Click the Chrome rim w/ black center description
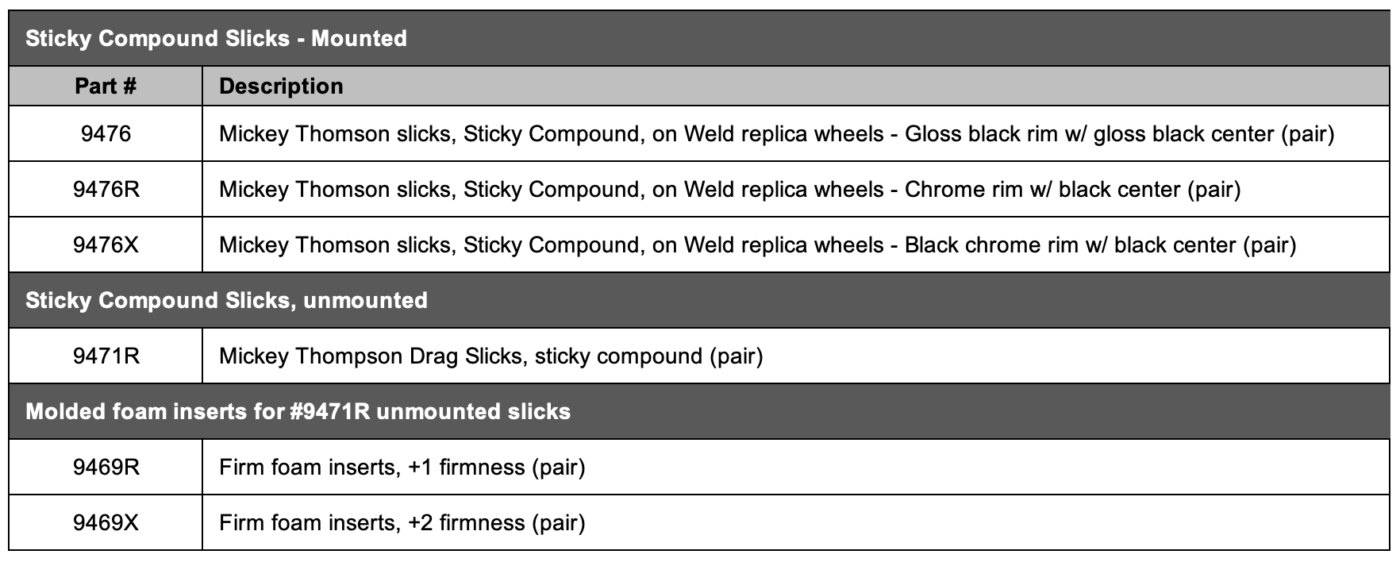Image resolution: width=1400 pixels, height=562 pixels. point(730,190)
